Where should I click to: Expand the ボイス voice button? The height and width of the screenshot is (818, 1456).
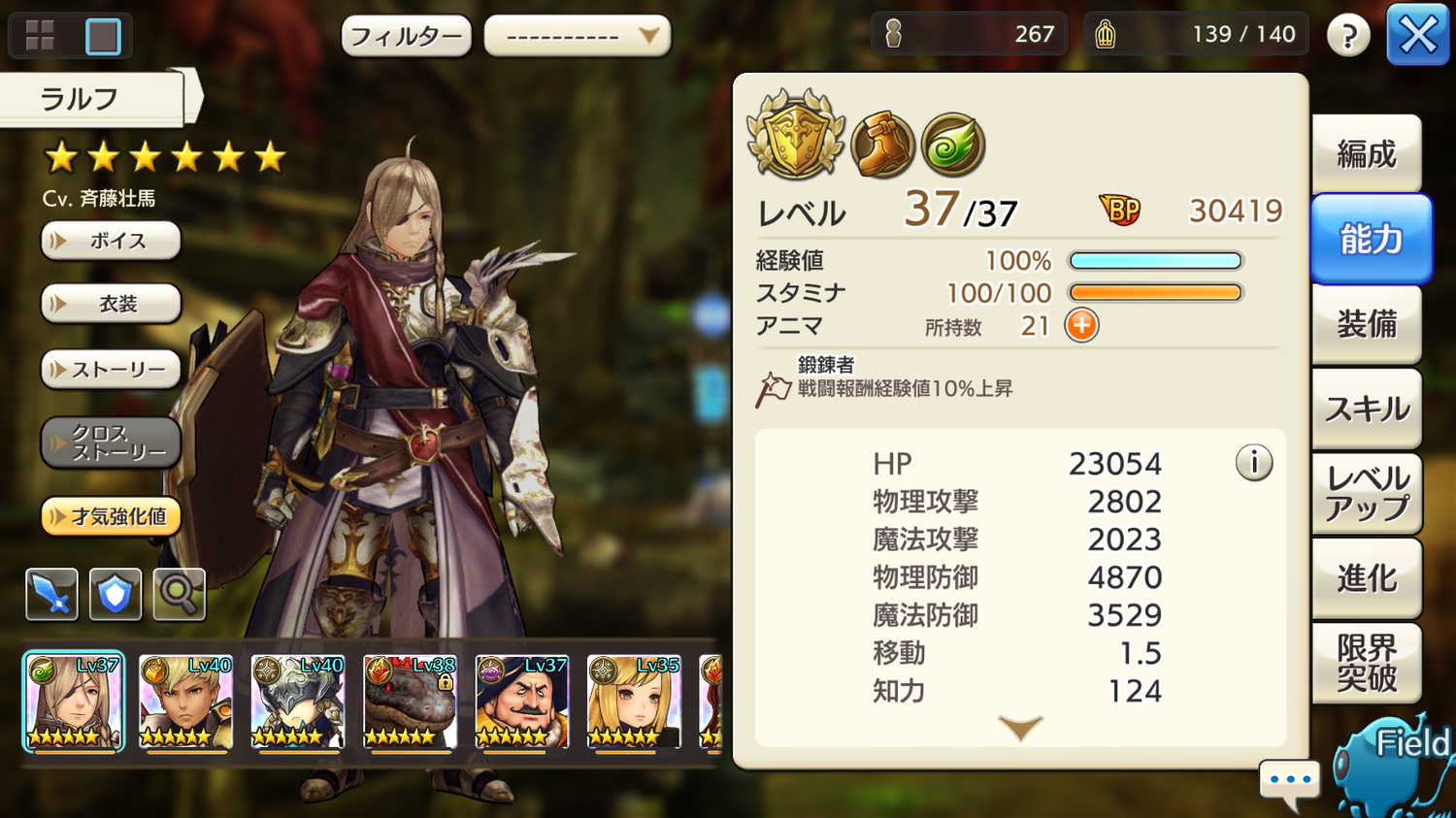coord(111,241)
